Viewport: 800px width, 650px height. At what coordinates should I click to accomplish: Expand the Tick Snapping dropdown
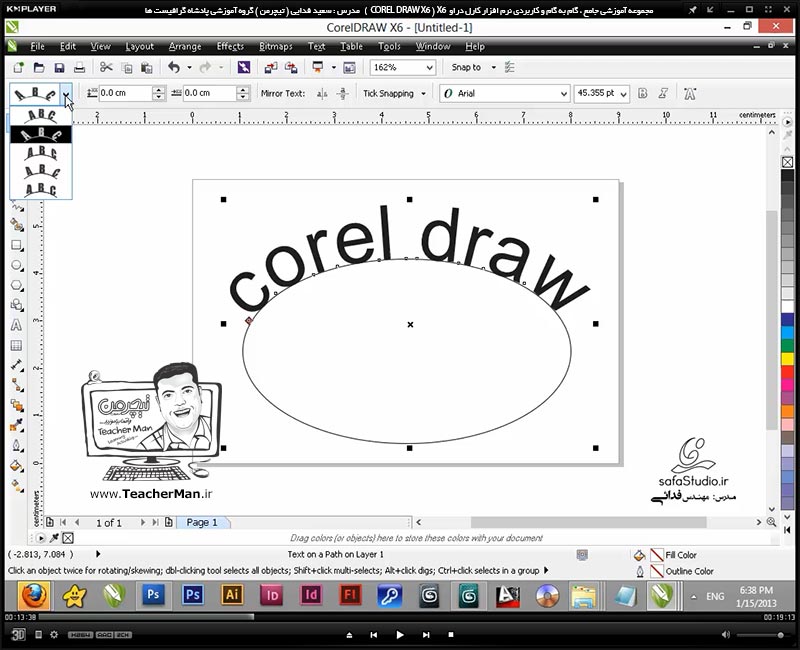pyautogui.click(x=423, y=93)
